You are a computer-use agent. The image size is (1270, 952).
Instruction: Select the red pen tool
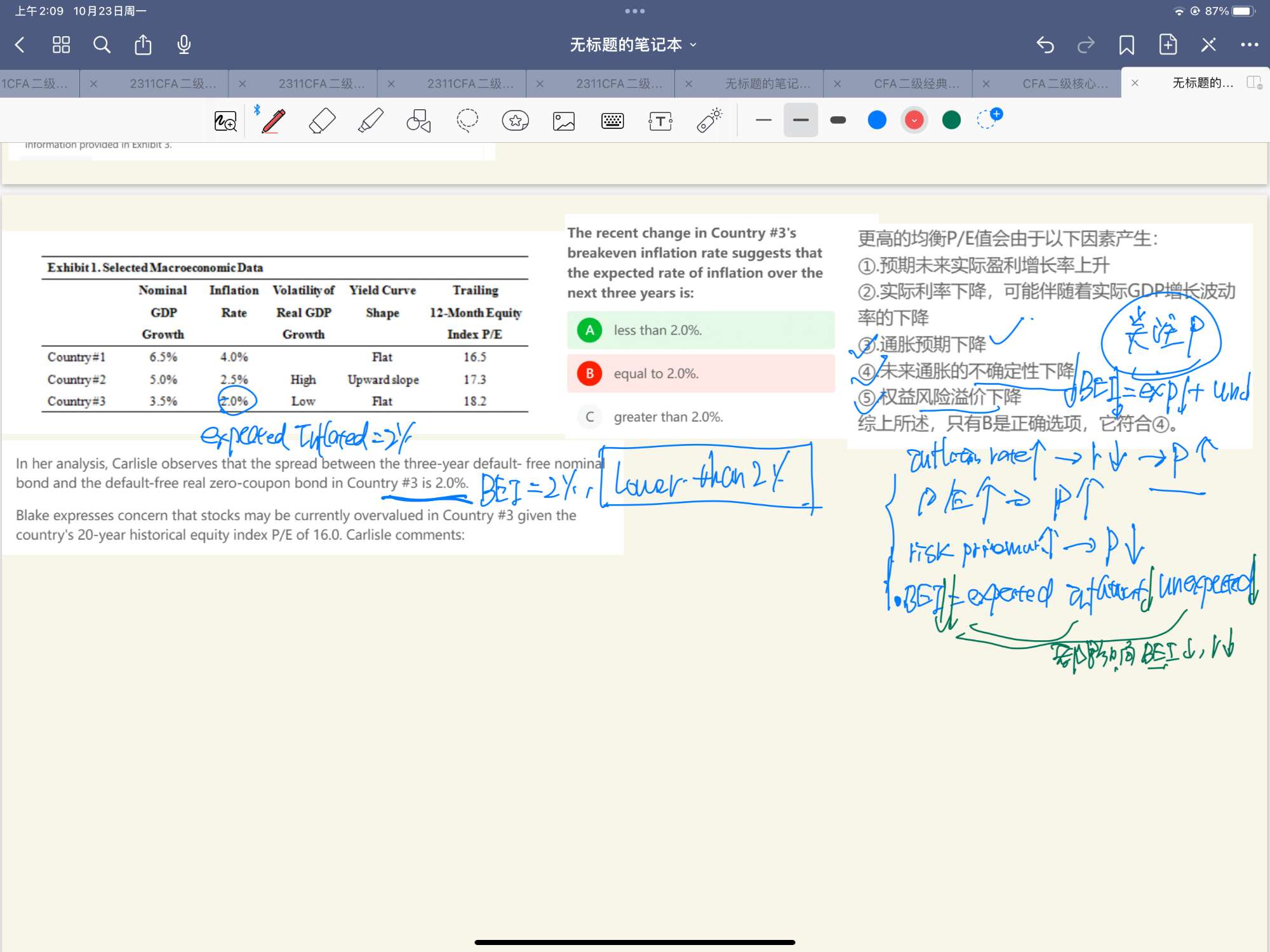coord(273,120)
